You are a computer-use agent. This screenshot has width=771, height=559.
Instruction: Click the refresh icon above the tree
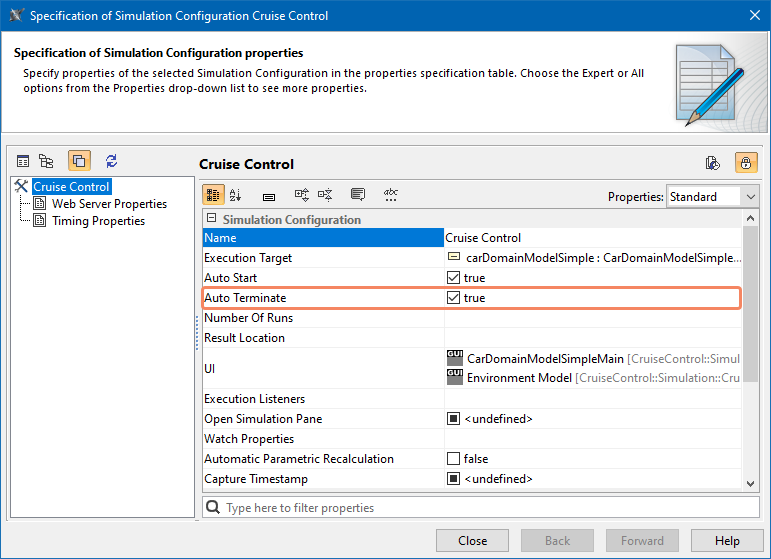[111, 161]
